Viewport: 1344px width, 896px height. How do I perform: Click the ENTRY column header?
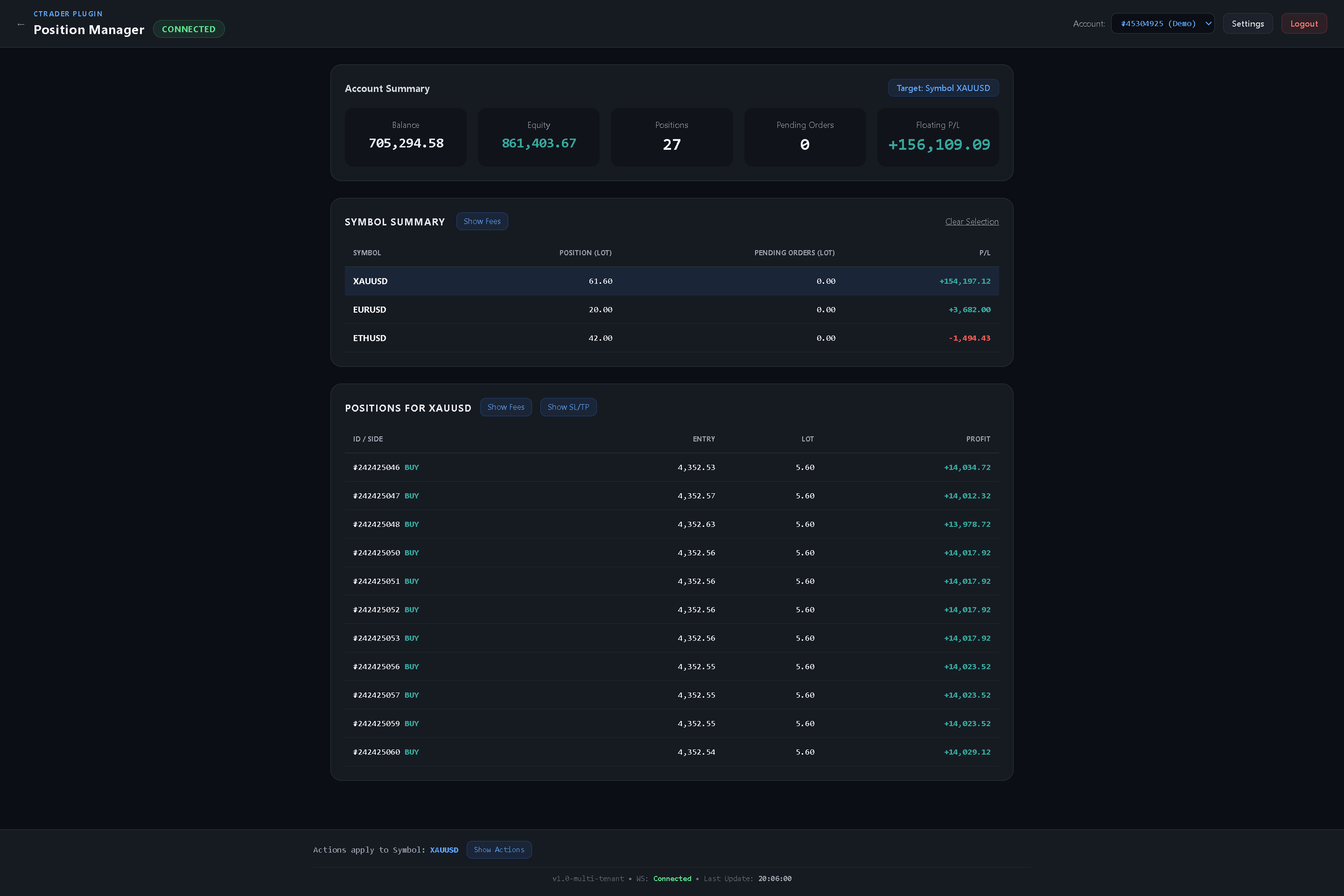(703, 439)
